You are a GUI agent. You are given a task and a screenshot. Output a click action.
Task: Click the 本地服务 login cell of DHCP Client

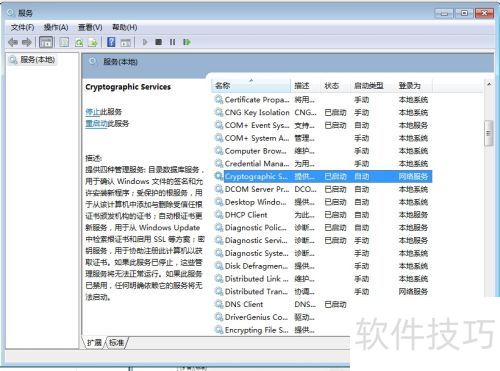point(413,215)
